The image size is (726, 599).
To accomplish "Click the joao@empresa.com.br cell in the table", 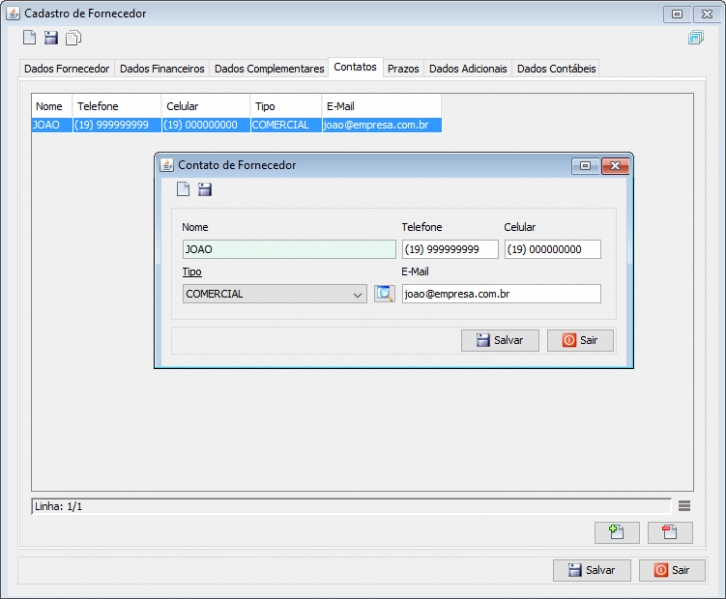I will 382,125.
